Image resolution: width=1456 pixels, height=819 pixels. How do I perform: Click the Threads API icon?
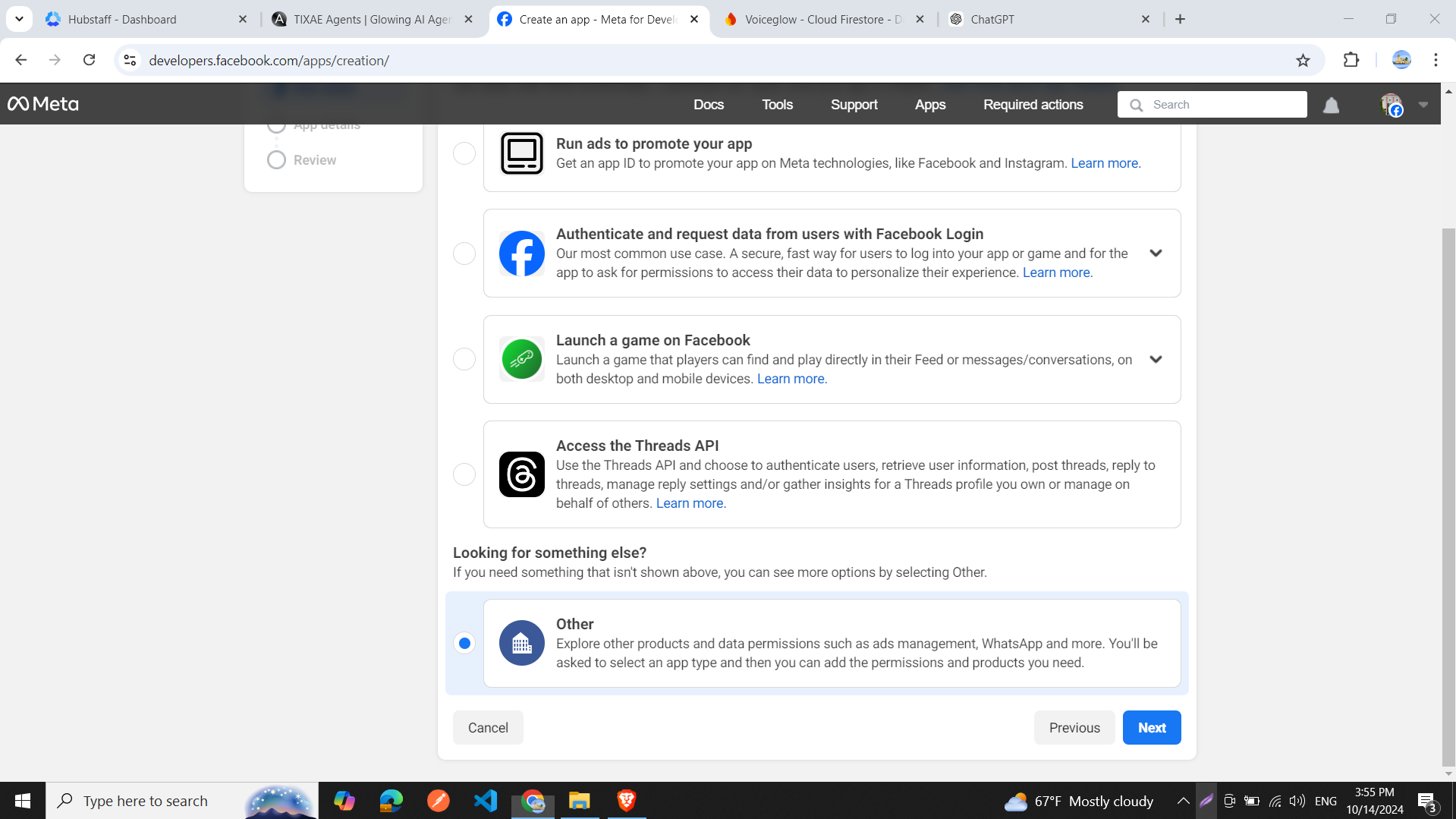coord(521,474)
